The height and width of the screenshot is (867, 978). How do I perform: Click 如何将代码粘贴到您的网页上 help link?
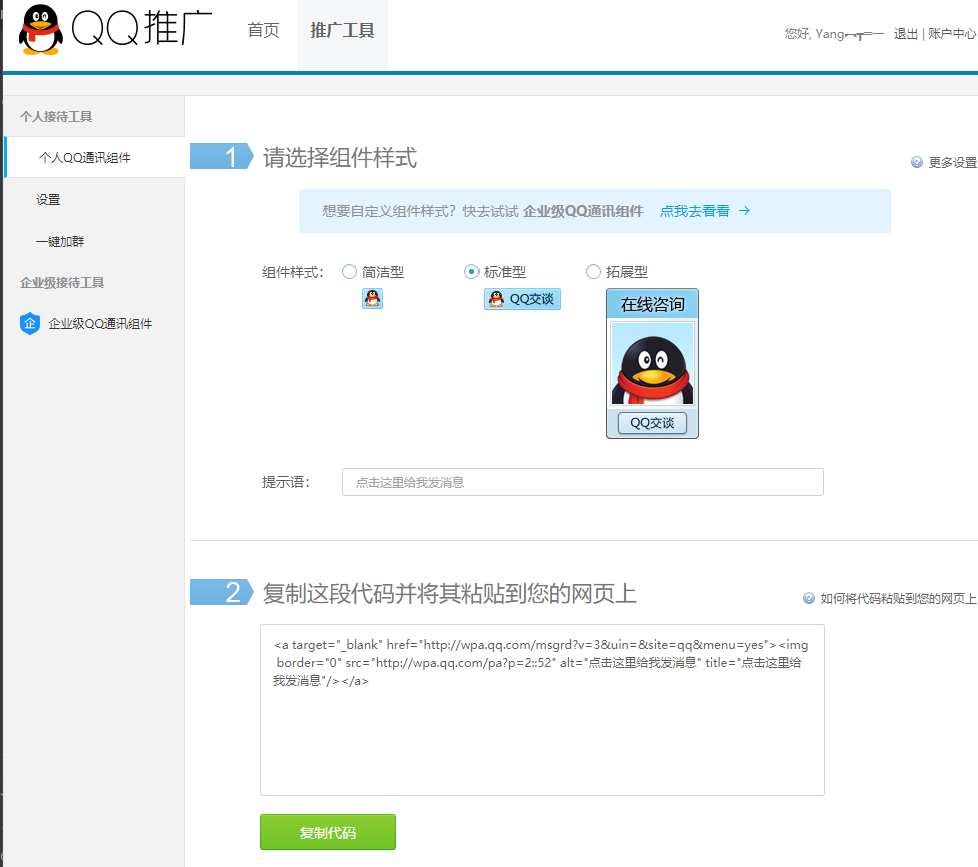[898, 598]
